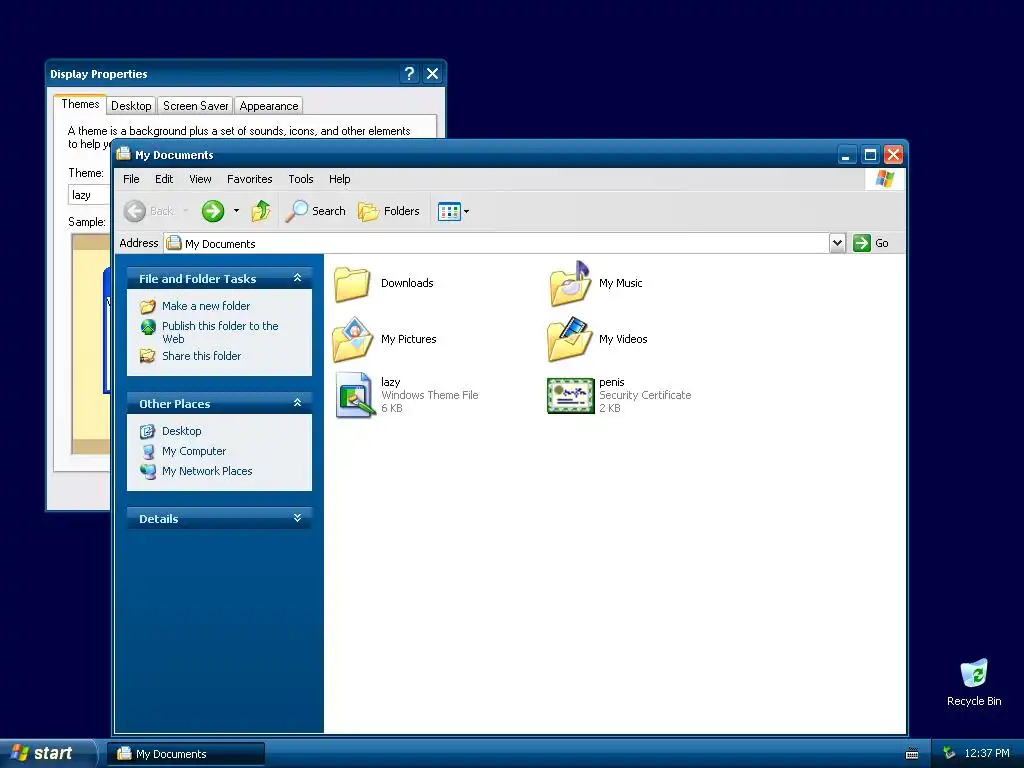
Task: Open the Address bar dropdown
Action: click(x=837, y=243)
